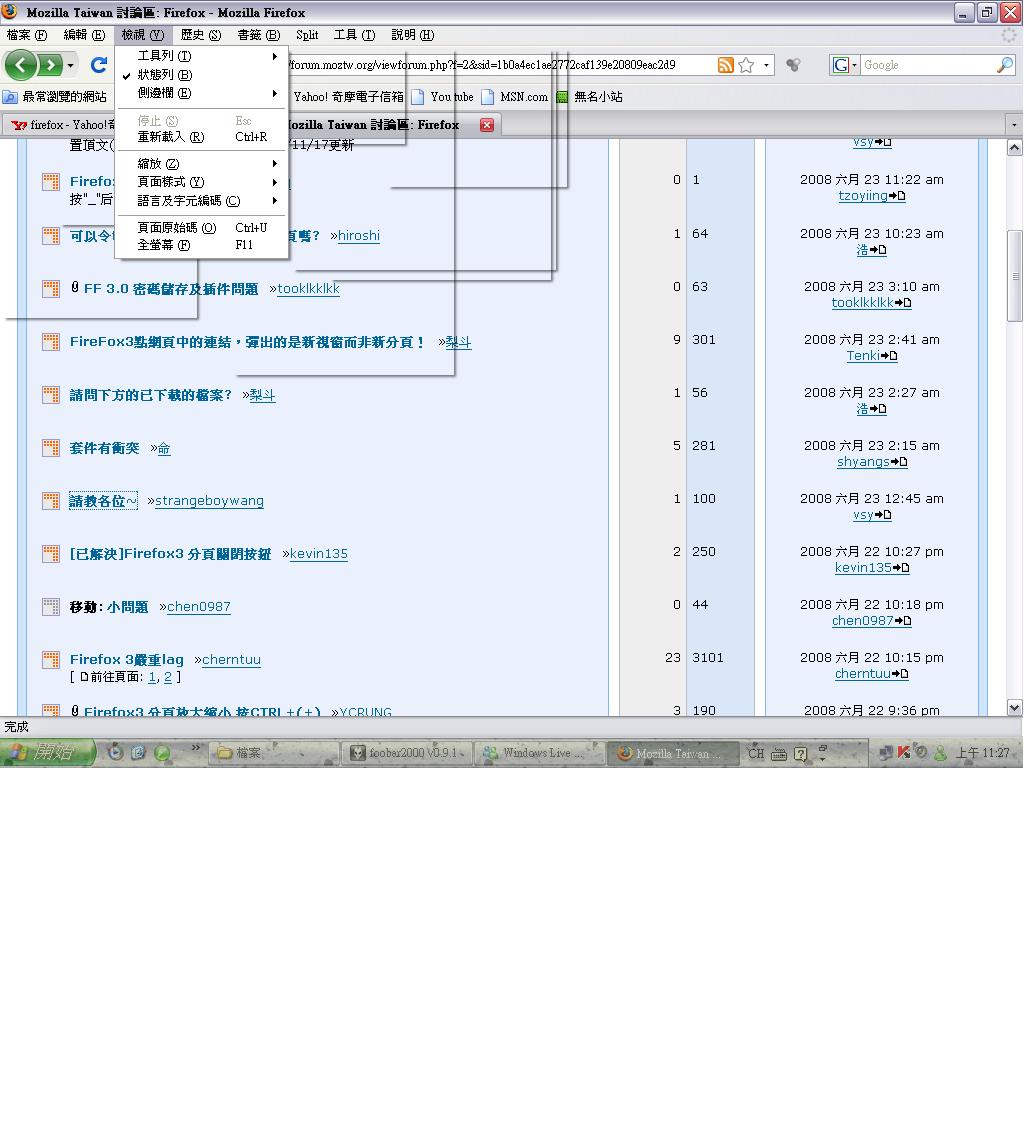Switch to Windows Live taskbar button

click(x=538, y=753)
